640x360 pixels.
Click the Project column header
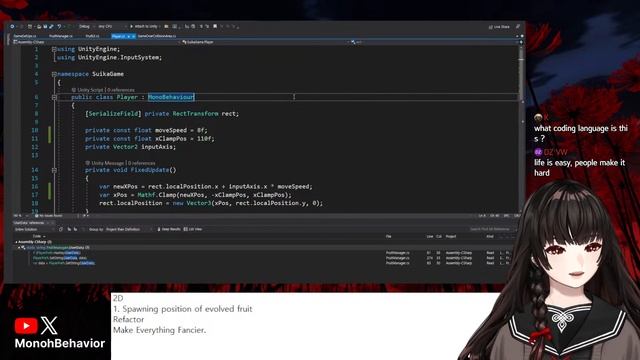click(451, 236)
